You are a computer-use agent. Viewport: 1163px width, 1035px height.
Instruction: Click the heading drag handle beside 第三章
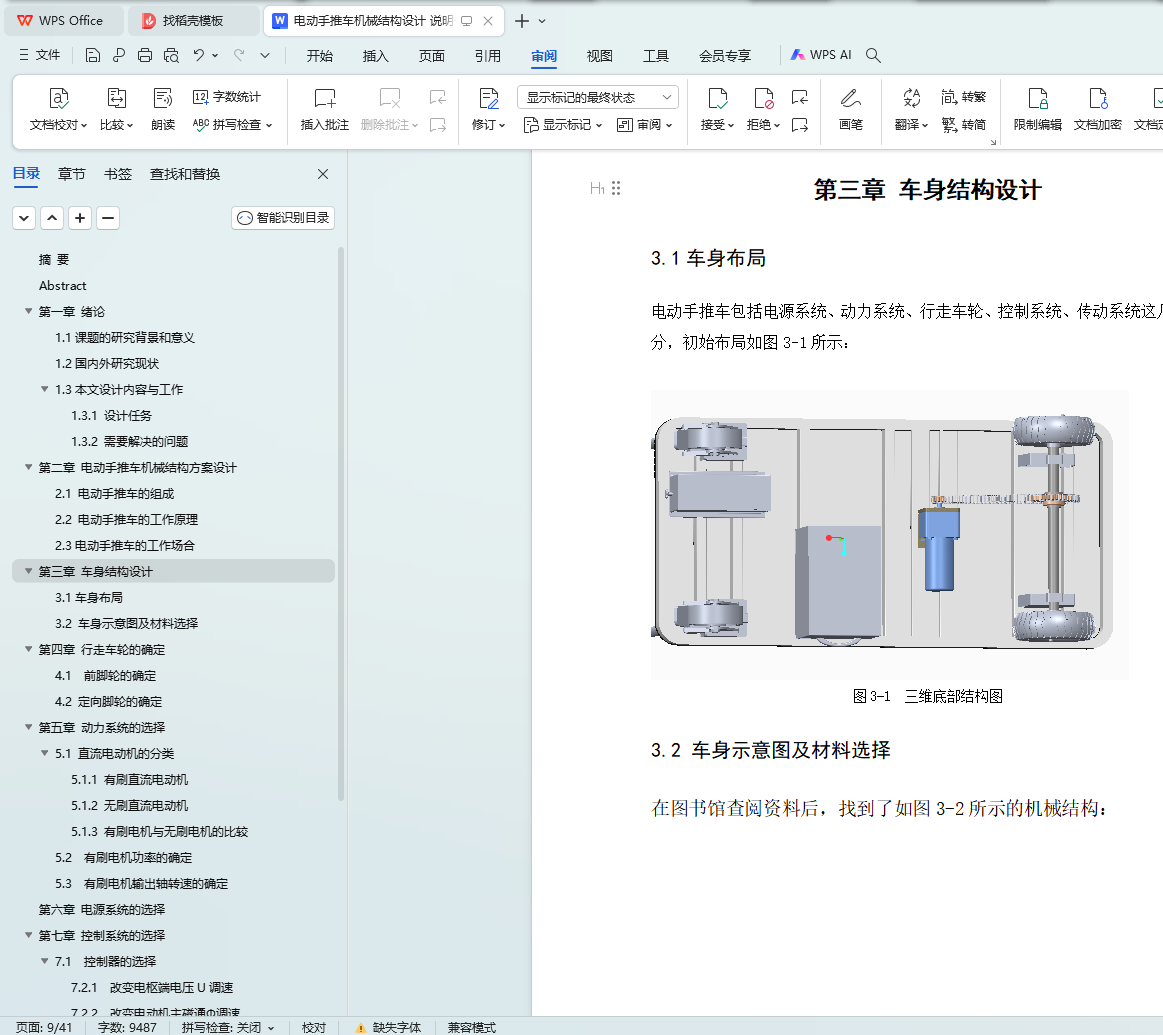pos(616,188)
